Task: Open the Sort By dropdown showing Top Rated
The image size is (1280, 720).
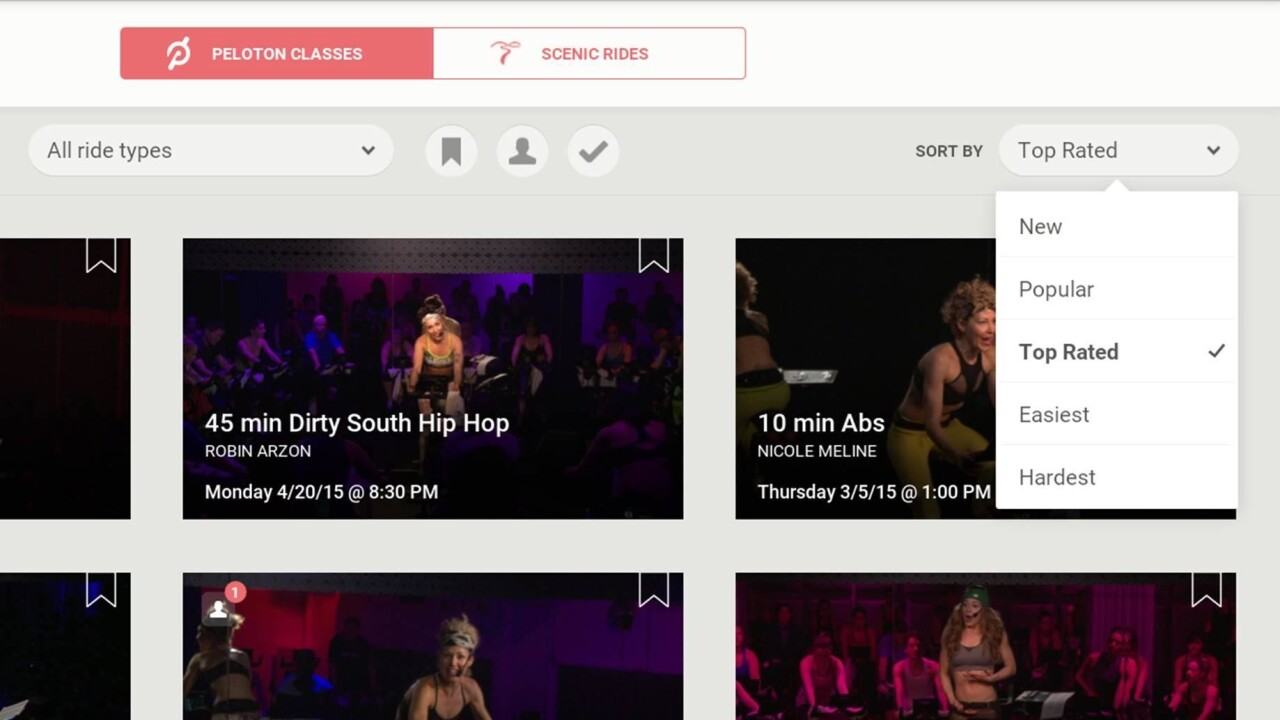Action: click(1118, 150)
